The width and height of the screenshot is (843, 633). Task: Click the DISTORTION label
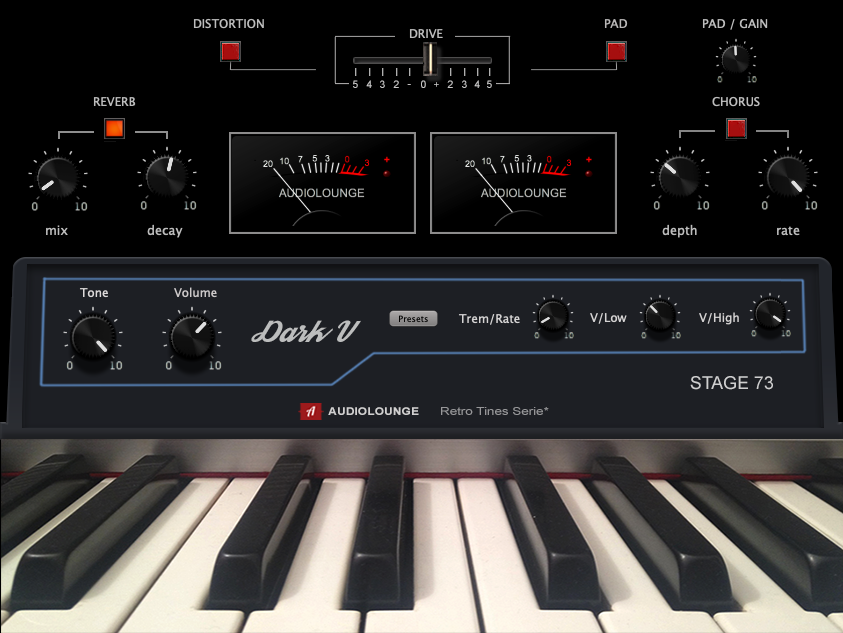click(x=229, y=24)
